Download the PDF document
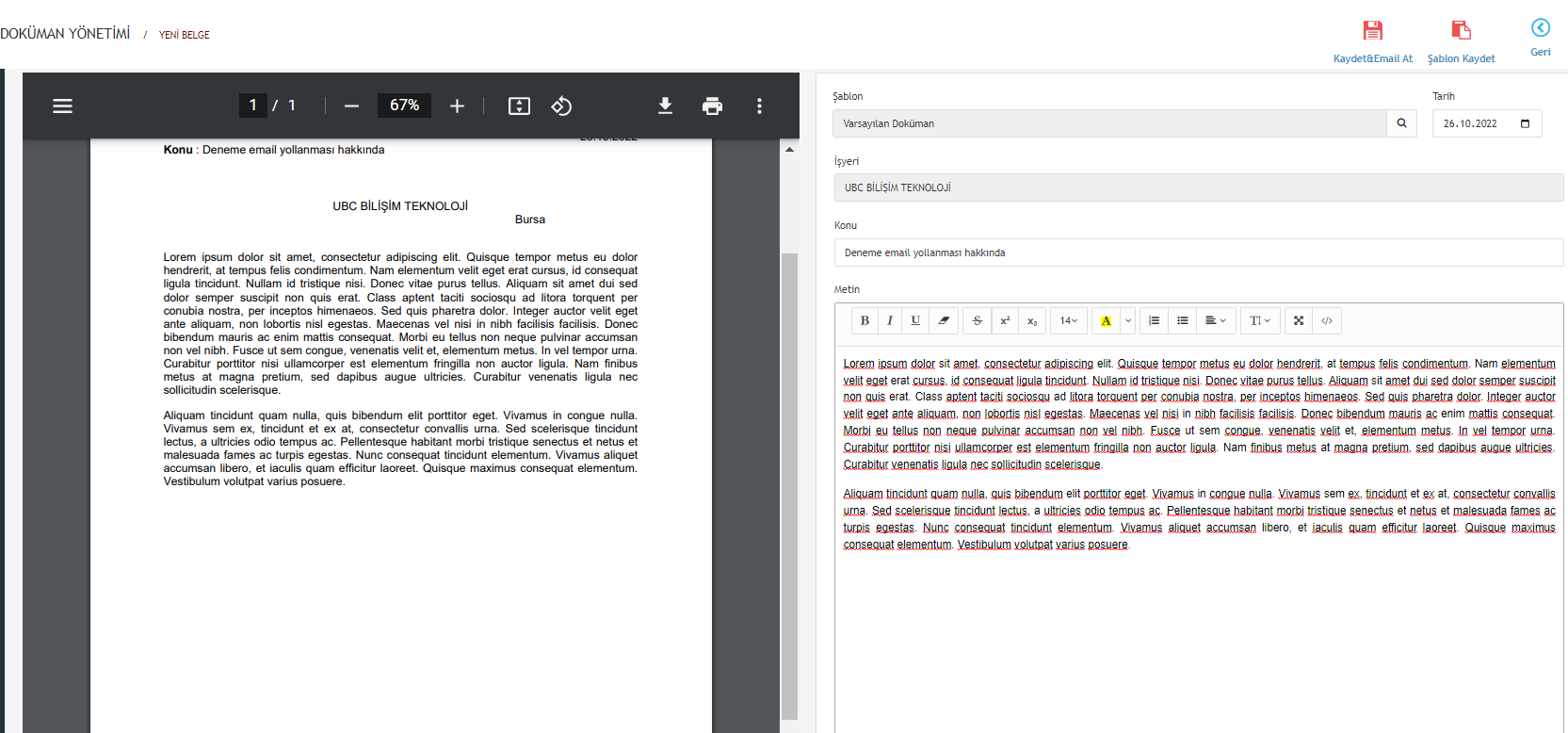This screenshot has height=733, width=1568. click(x=665, y=106)
